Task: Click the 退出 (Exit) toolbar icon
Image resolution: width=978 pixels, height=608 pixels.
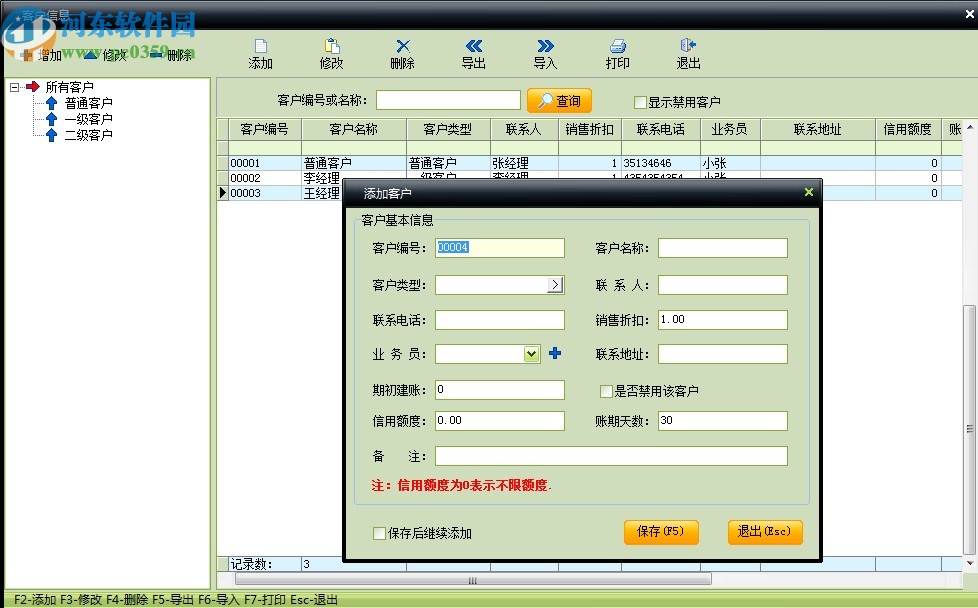Action: (687, 53)
